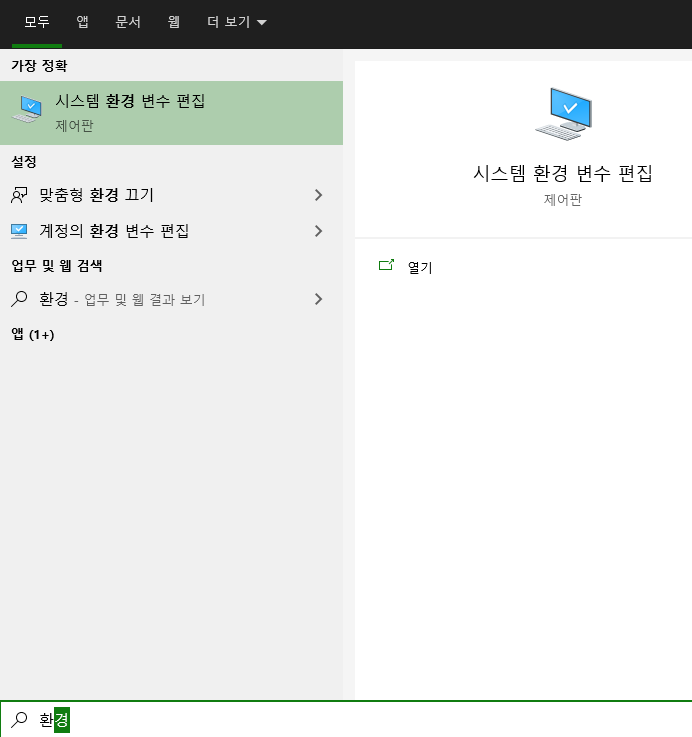The height and width of the screenshot is (737, 692).
Task: Expand the 앱 (1+) section header
Action: [x=33, y=334]
